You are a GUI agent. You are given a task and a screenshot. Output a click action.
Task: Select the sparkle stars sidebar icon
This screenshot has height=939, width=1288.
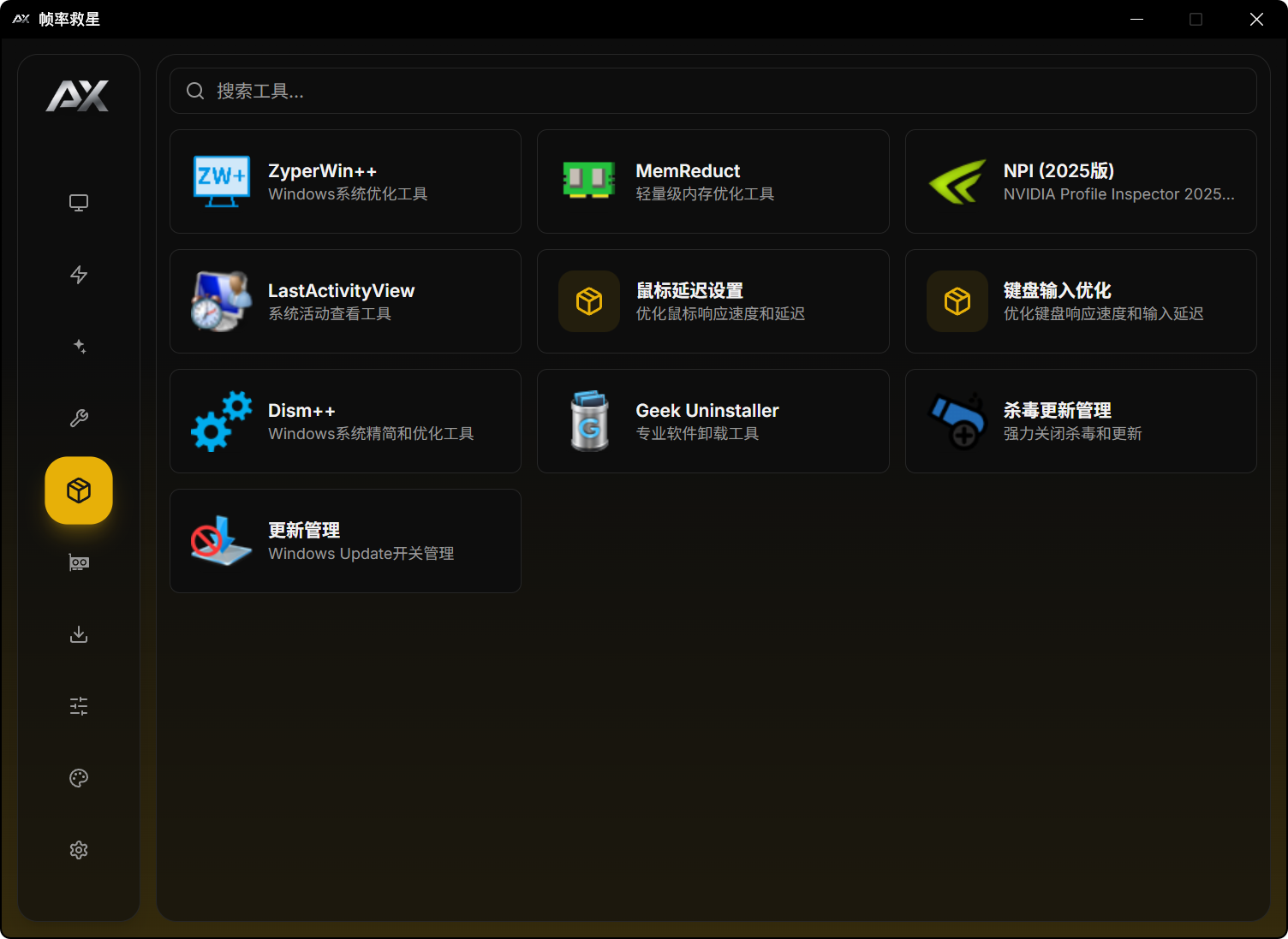pyautogui.click(x=79, y=347)
